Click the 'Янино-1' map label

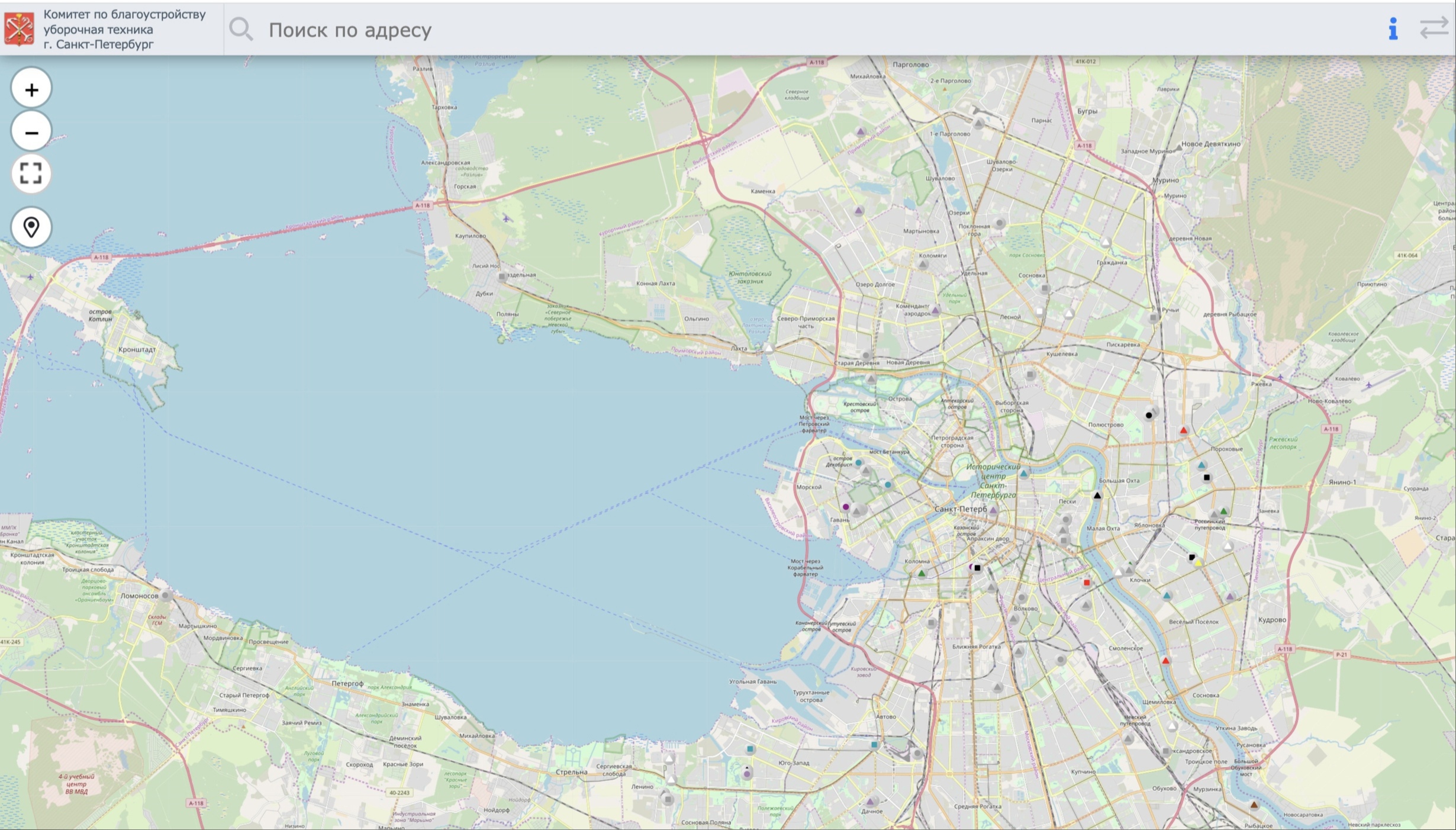click(x=1342, y=482)
